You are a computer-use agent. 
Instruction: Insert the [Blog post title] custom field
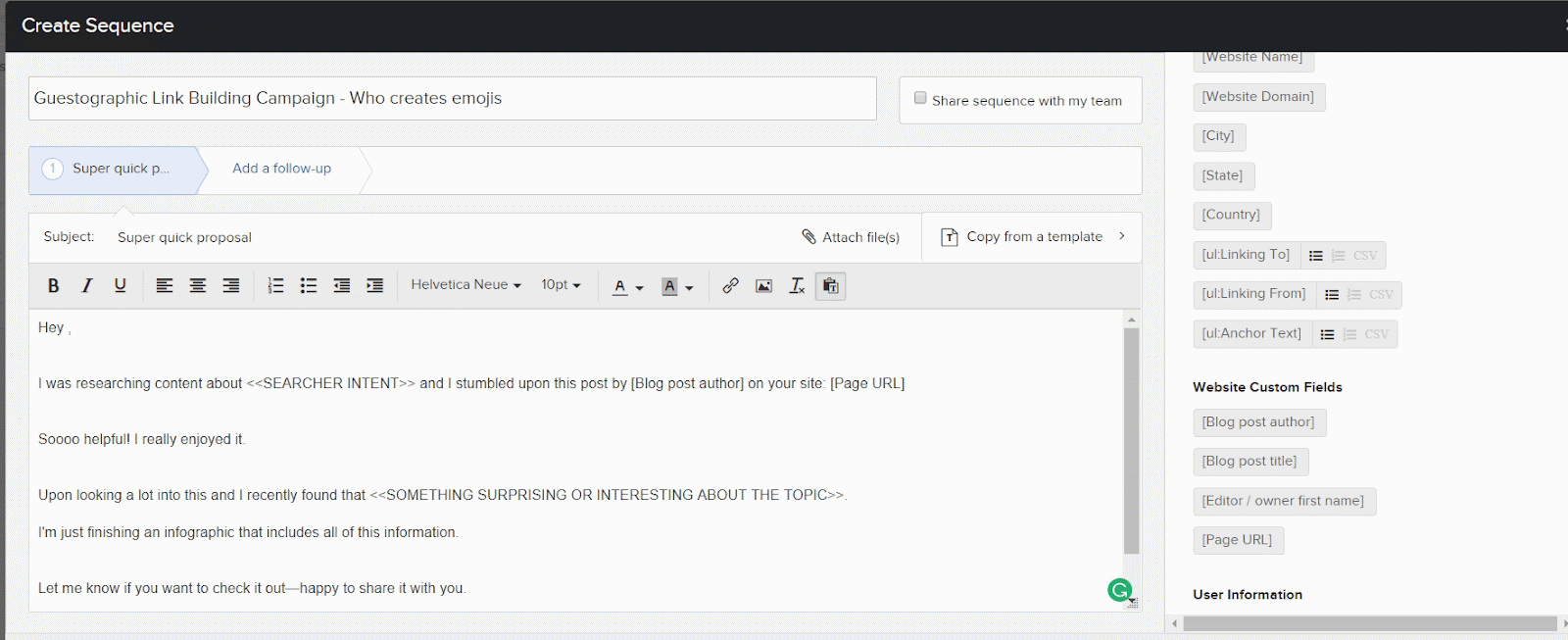pyautogui.click(x=1249, y=462)
